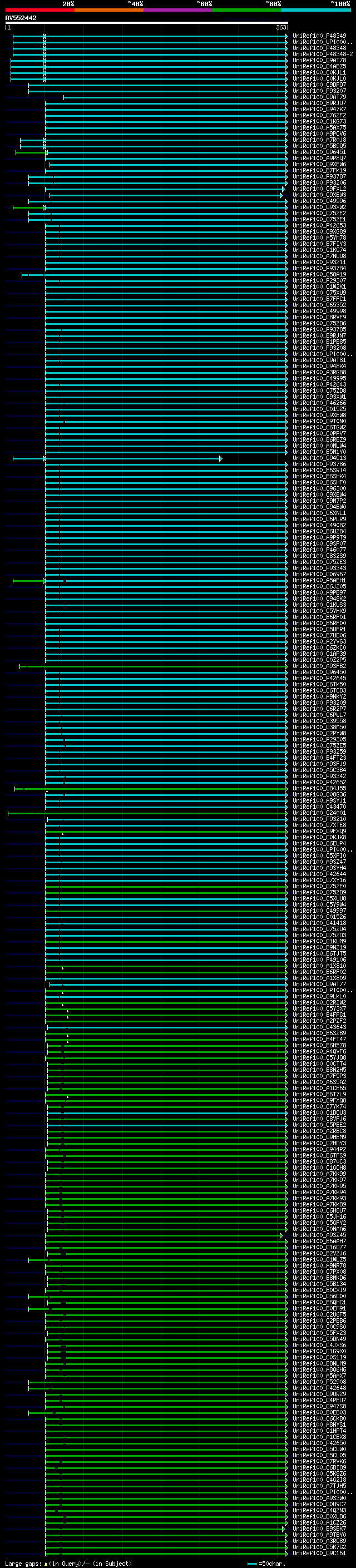Click the purple ~60% identity color band

pyautogui.click(x=177, y=10)
